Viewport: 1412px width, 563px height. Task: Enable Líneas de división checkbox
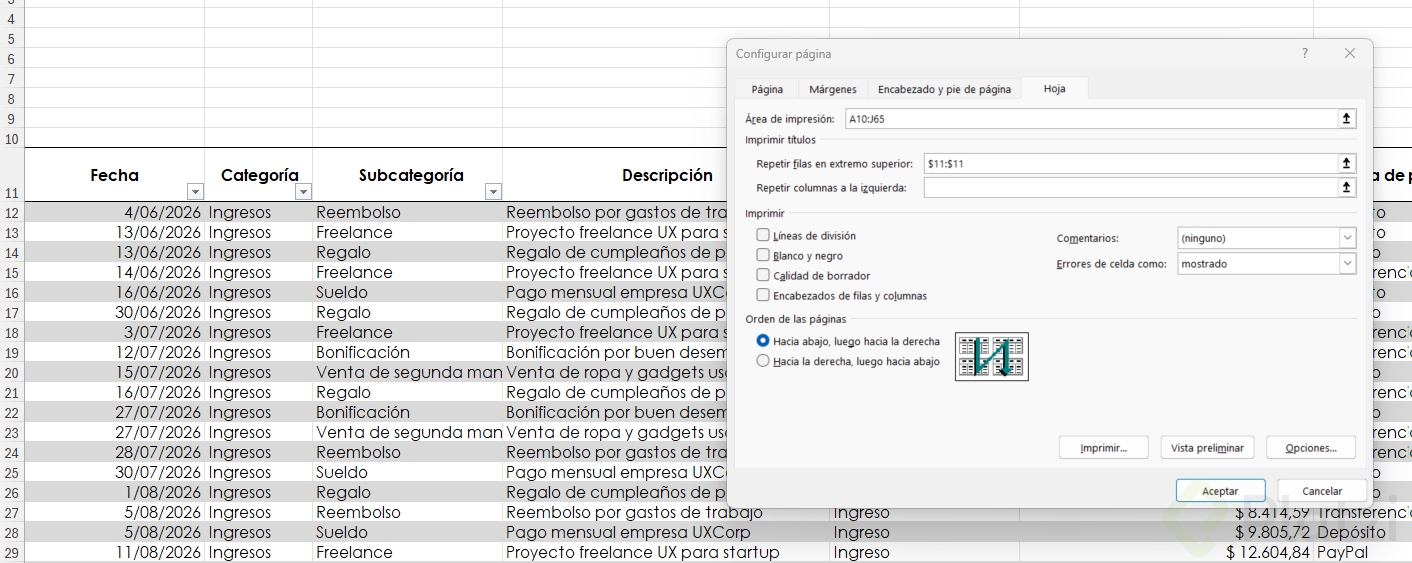763,236
